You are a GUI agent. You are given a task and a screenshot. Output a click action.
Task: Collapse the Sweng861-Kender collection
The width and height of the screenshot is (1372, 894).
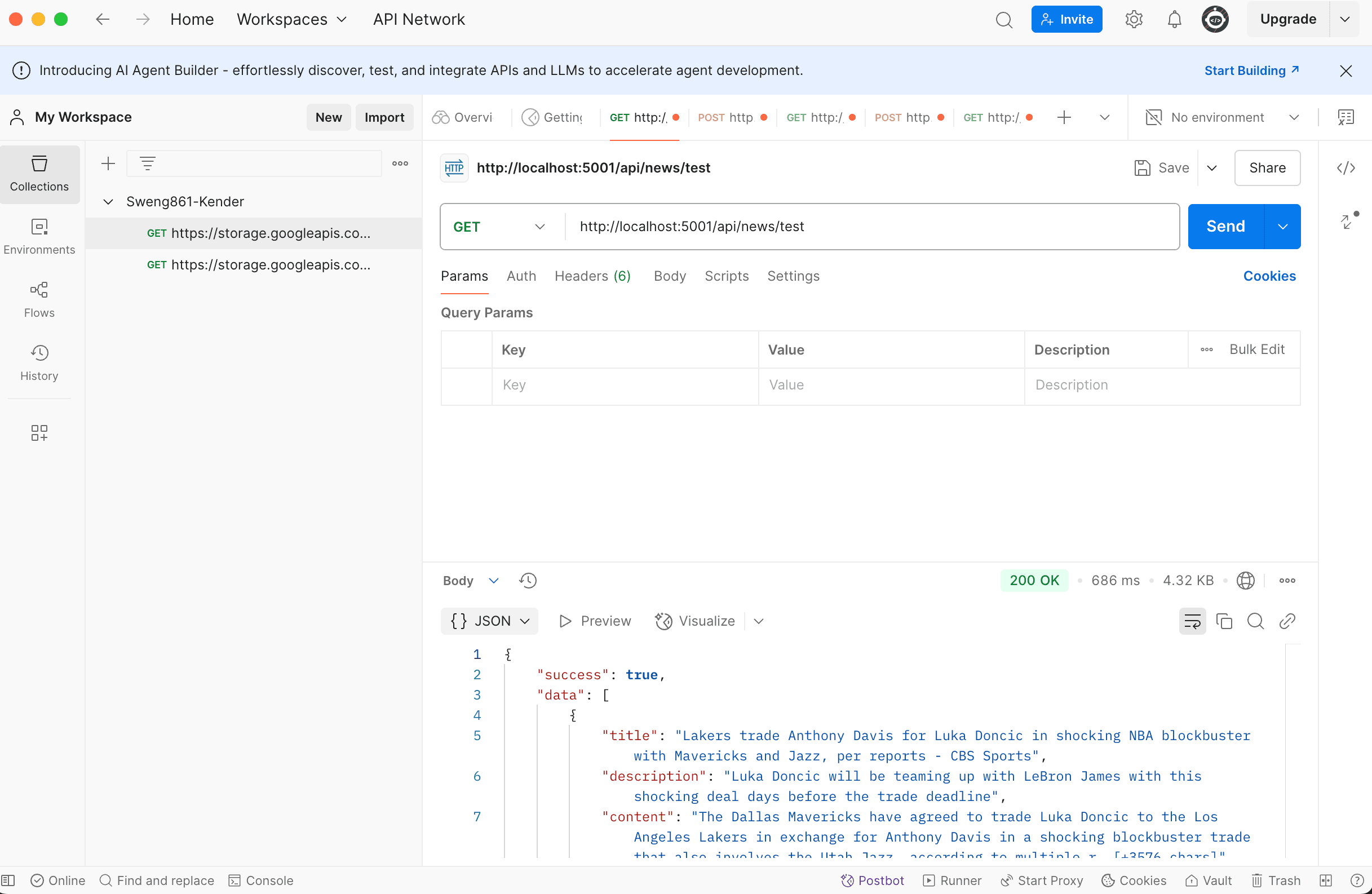108,202
